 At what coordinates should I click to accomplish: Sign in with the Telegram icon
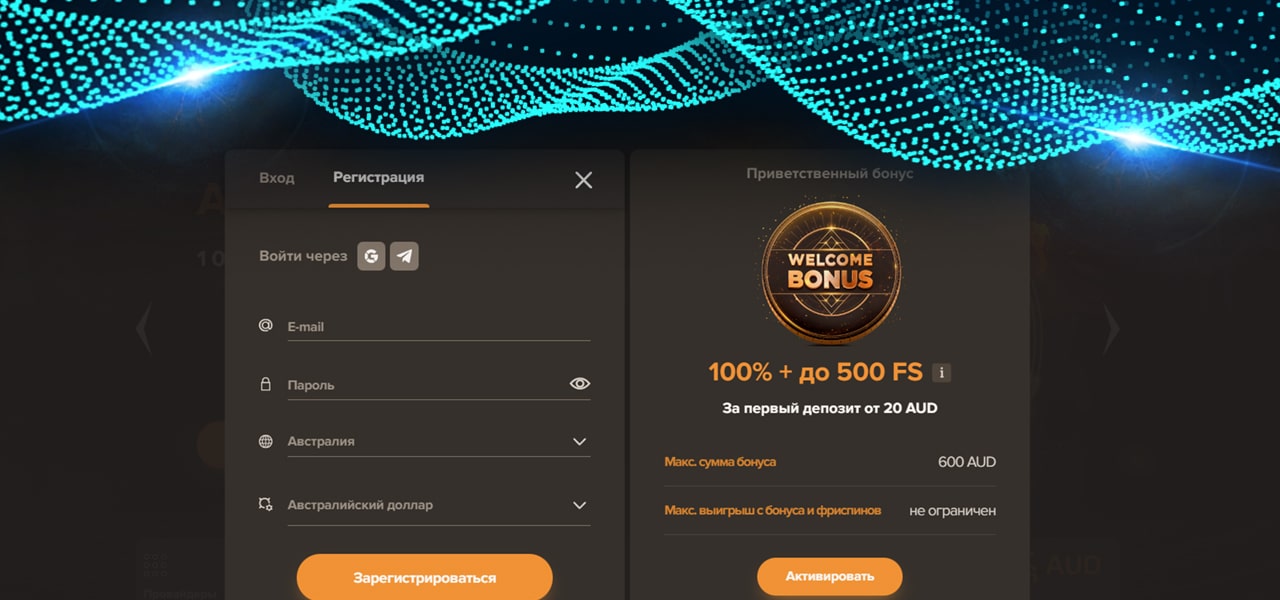pos(404,256)
